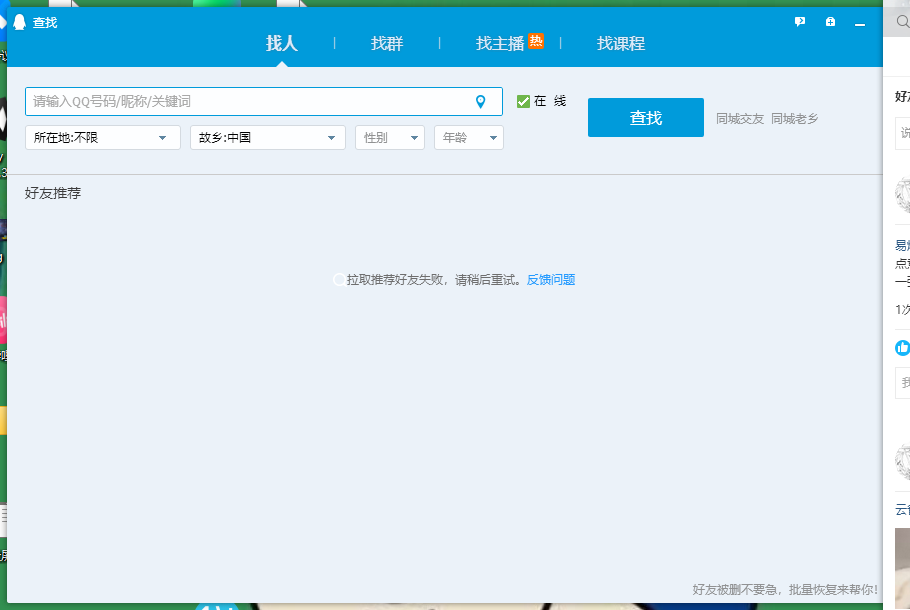910x610 pixels.
Task: Click the 拉取推荐好友失败 error message text
Action: coord(434,280)
